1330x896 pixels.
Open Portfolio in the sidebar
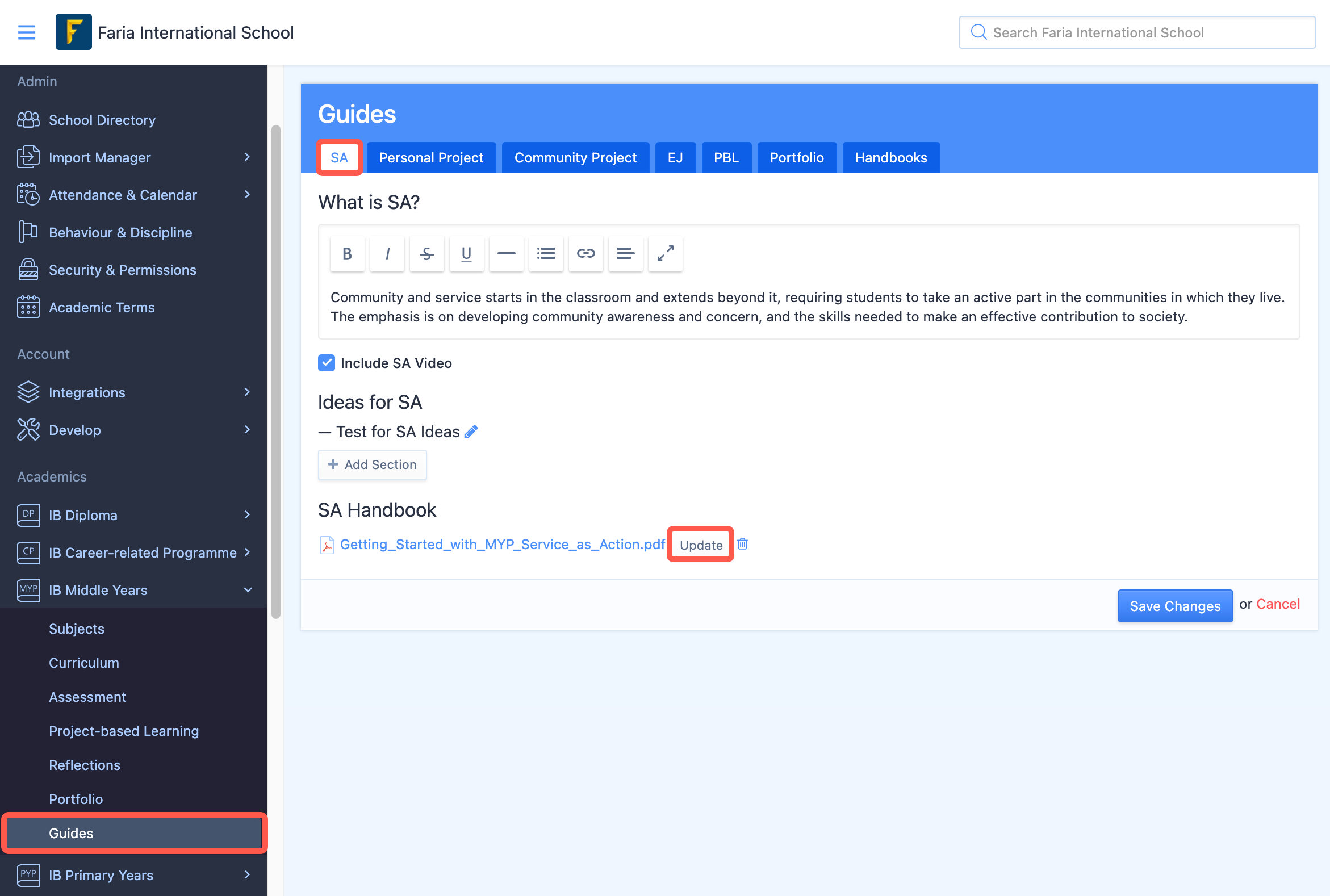pos(76,799)
